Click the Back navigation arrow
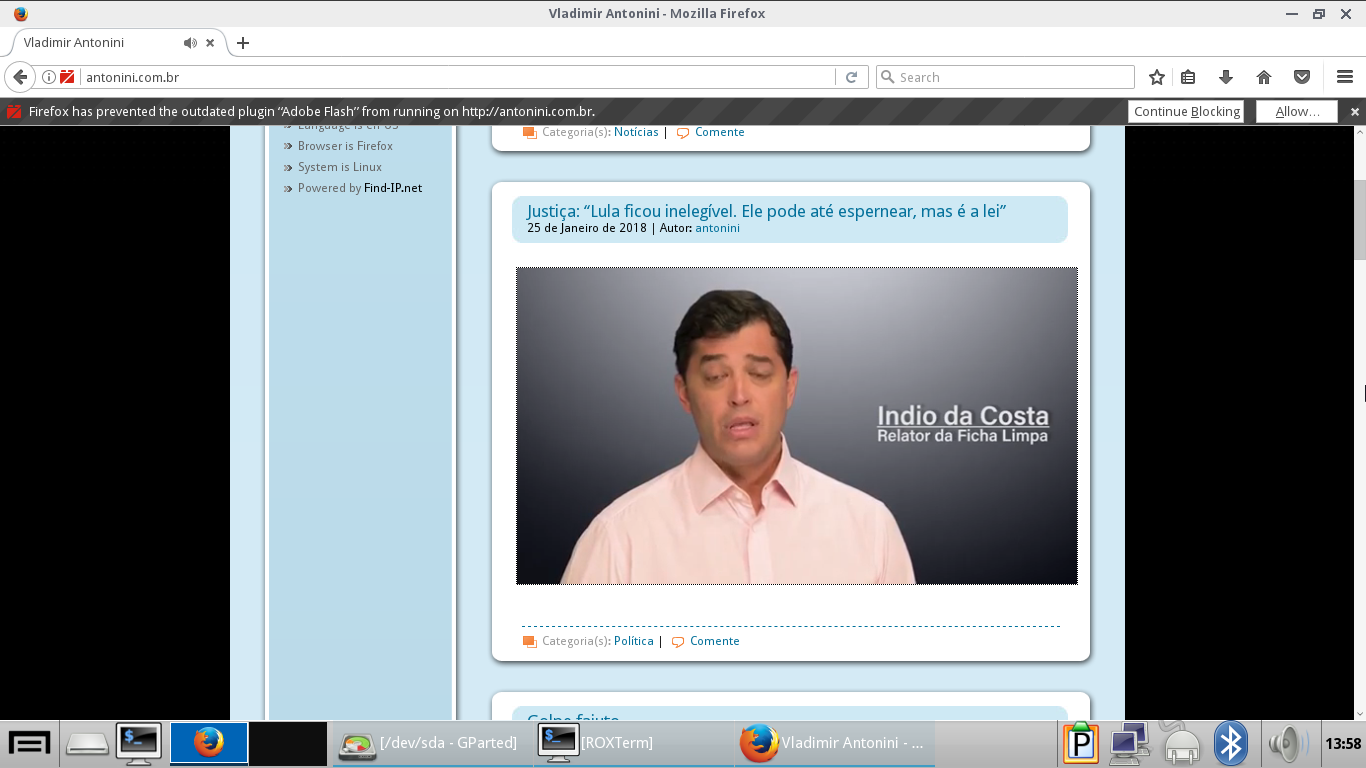Screen dimensions: 1366x768 pos(20,77)
